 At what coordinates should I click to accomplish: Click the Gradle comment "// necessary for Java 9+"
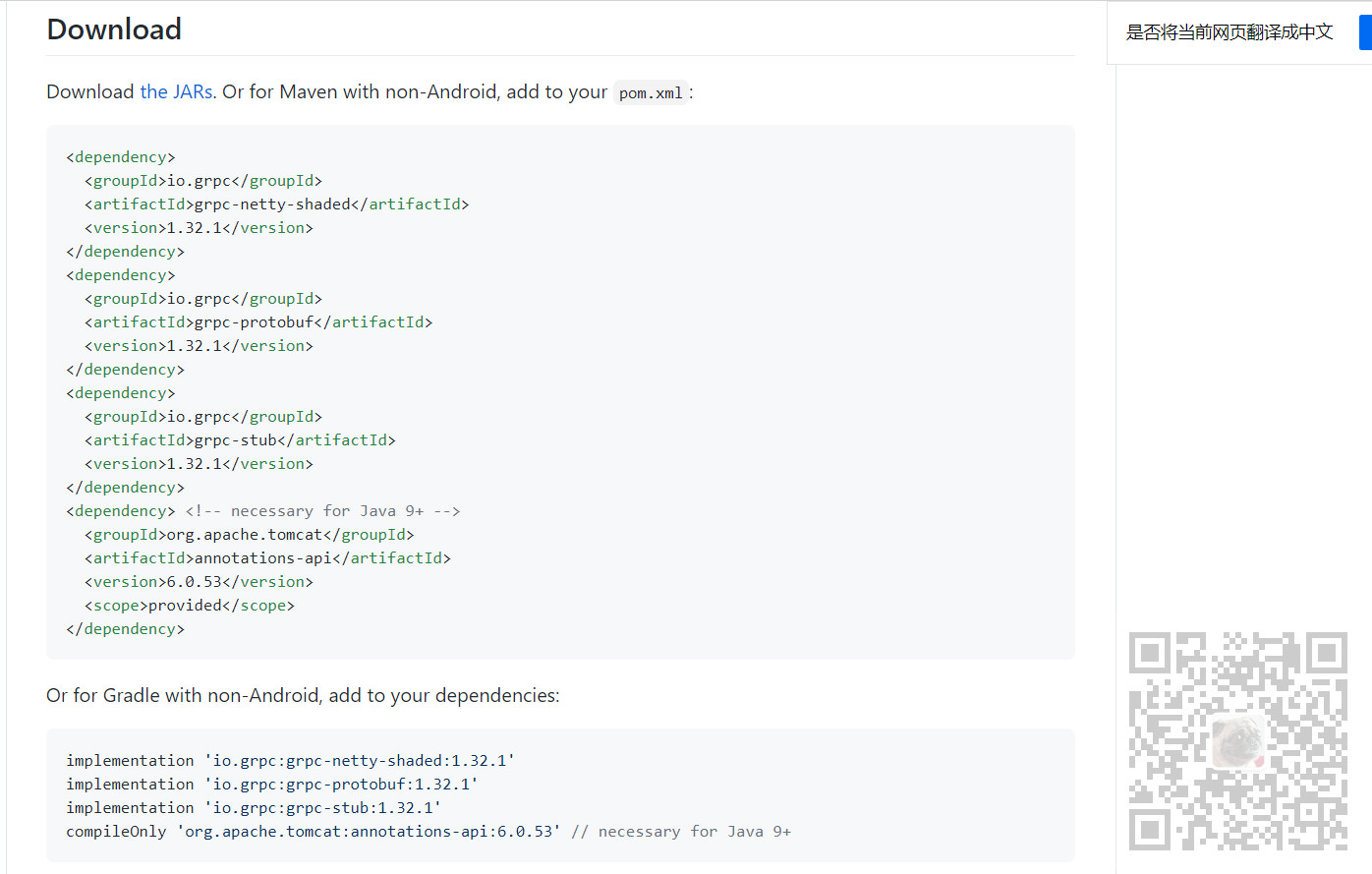(x=681, y=832)
